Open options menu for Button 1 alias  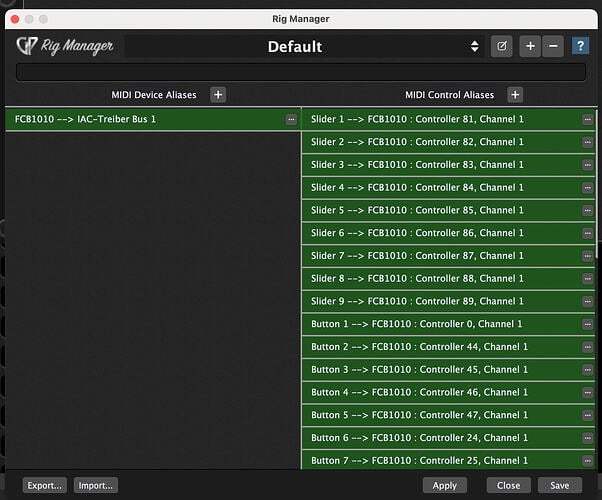coord(587,324)
